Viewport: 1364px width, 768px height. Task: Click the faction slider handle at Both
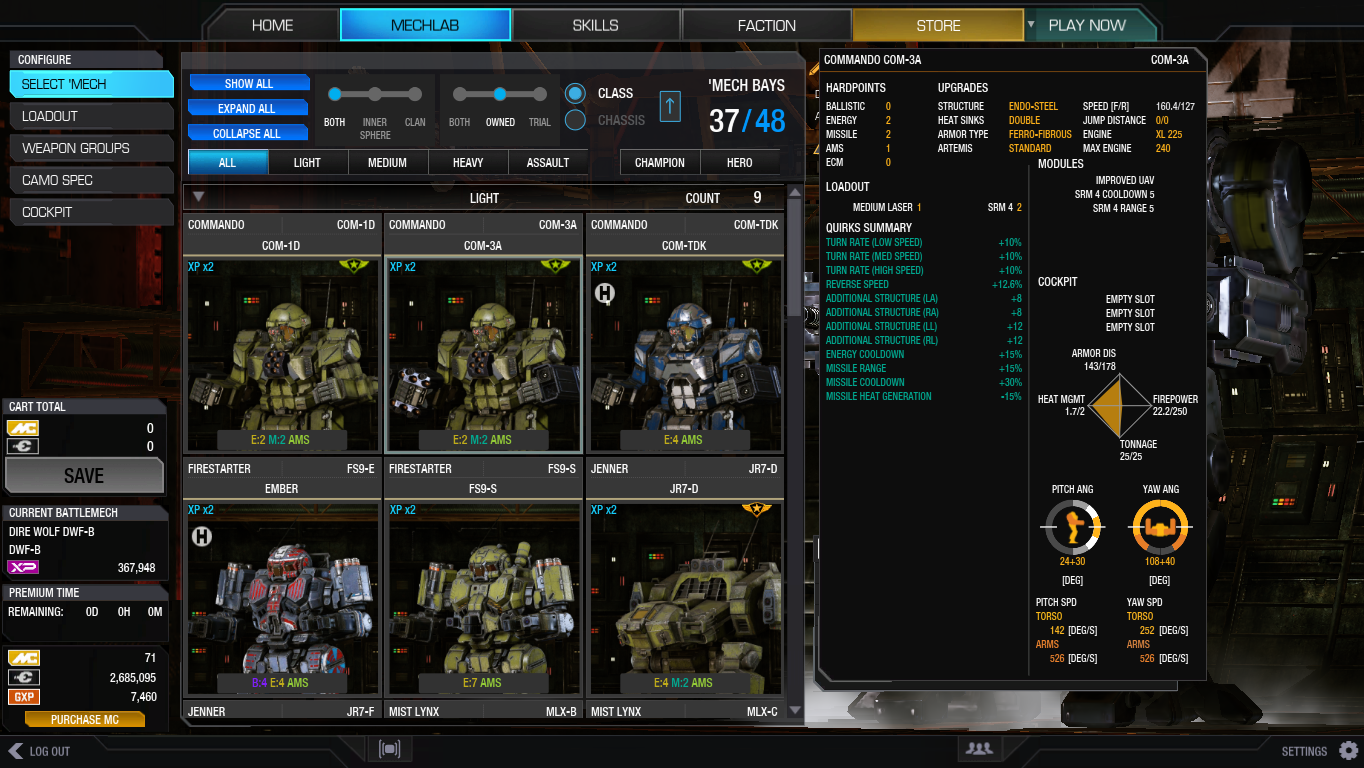click(335, 94)
